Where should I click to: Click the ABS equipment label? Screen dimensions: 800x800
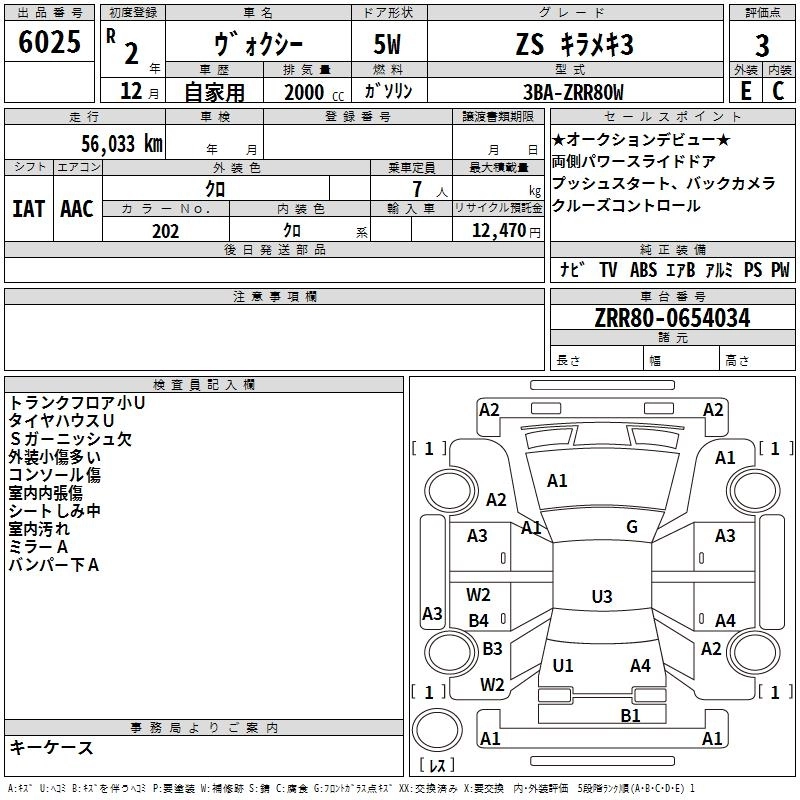coord(643,269)
